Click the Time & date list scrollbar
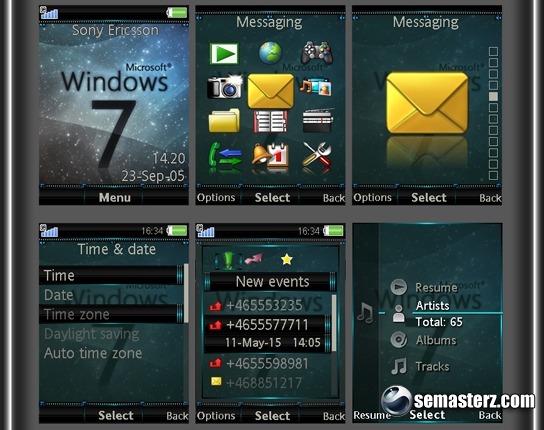 [x=186, y=294]
